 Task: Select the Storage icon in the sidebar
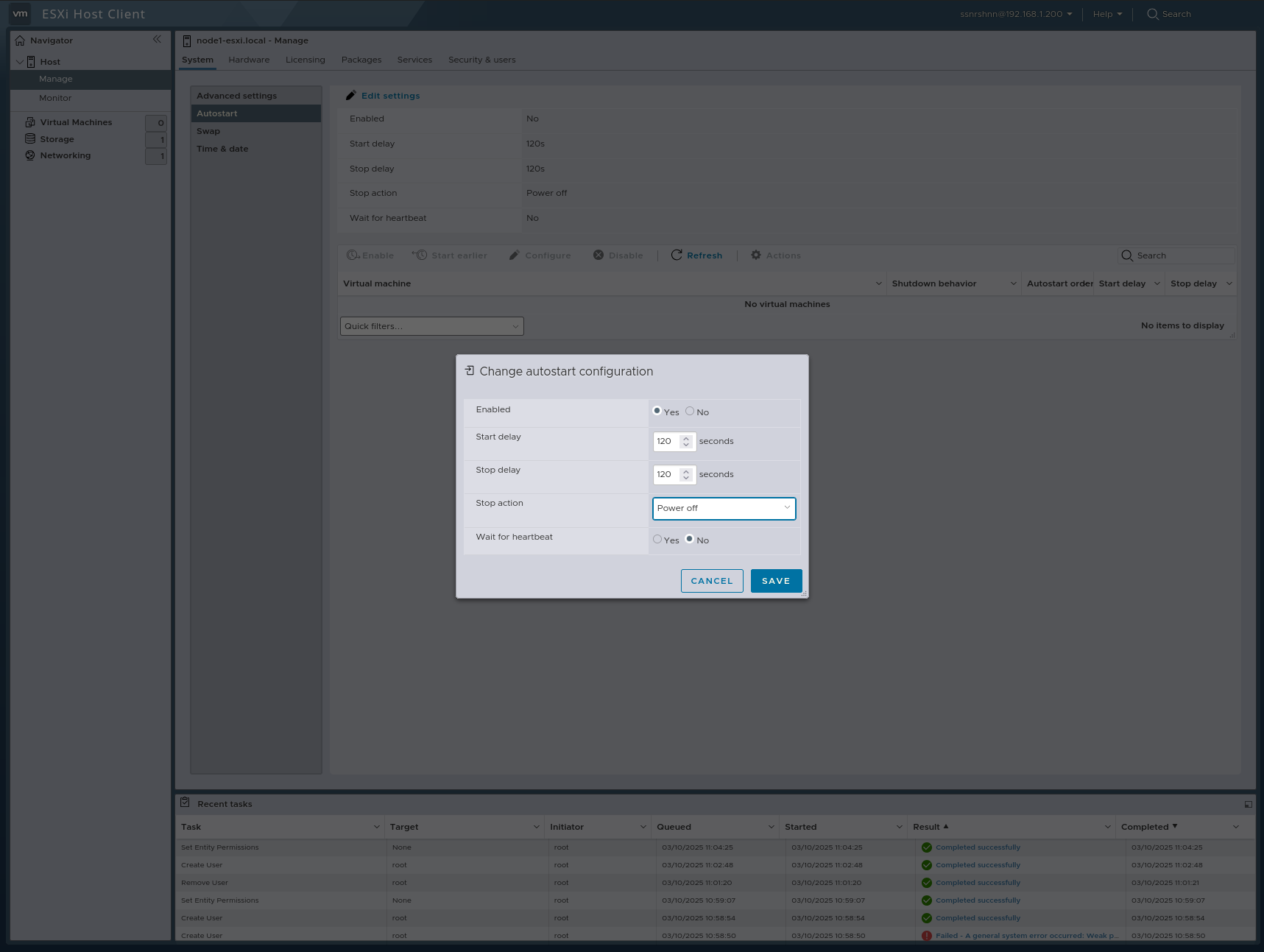[x=29, y=138]
